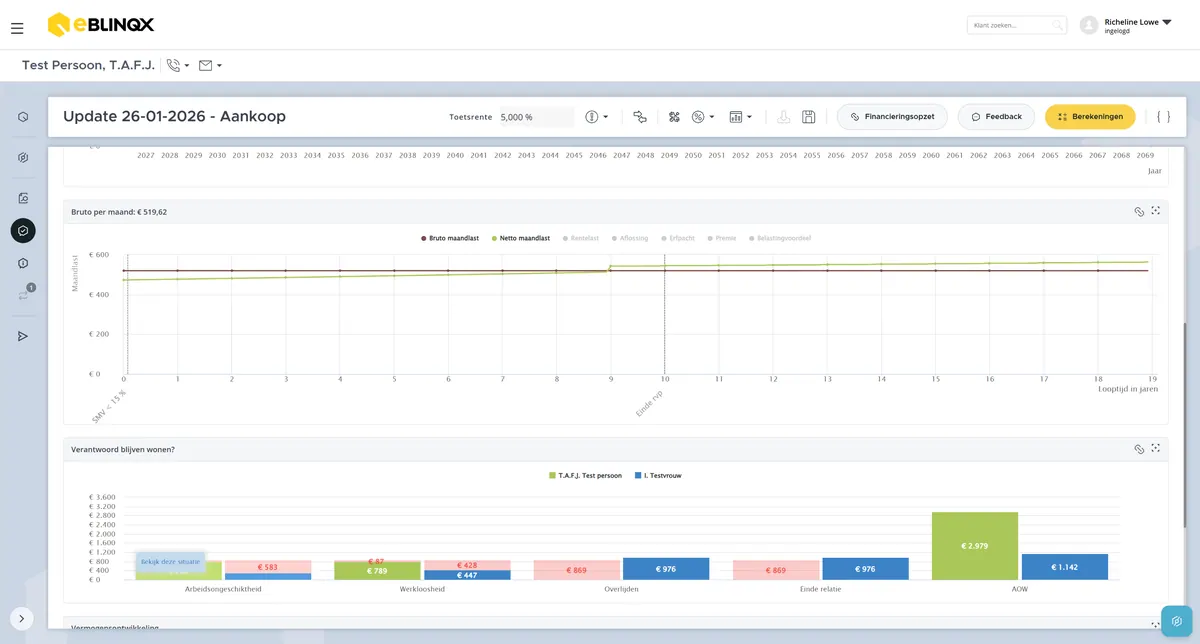This screenshot has height=644, width=1200.
Task: Select the active shield-check sidebar item
Action: pyautogui.click(x=23, y=231)
